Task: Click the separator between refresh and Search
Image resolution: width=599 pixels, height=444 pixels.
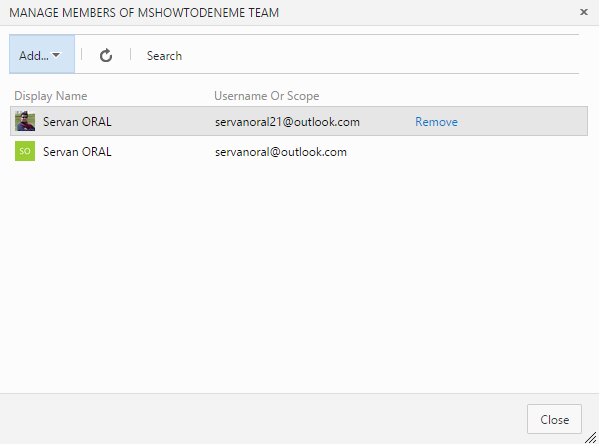Action: [130, 55]
